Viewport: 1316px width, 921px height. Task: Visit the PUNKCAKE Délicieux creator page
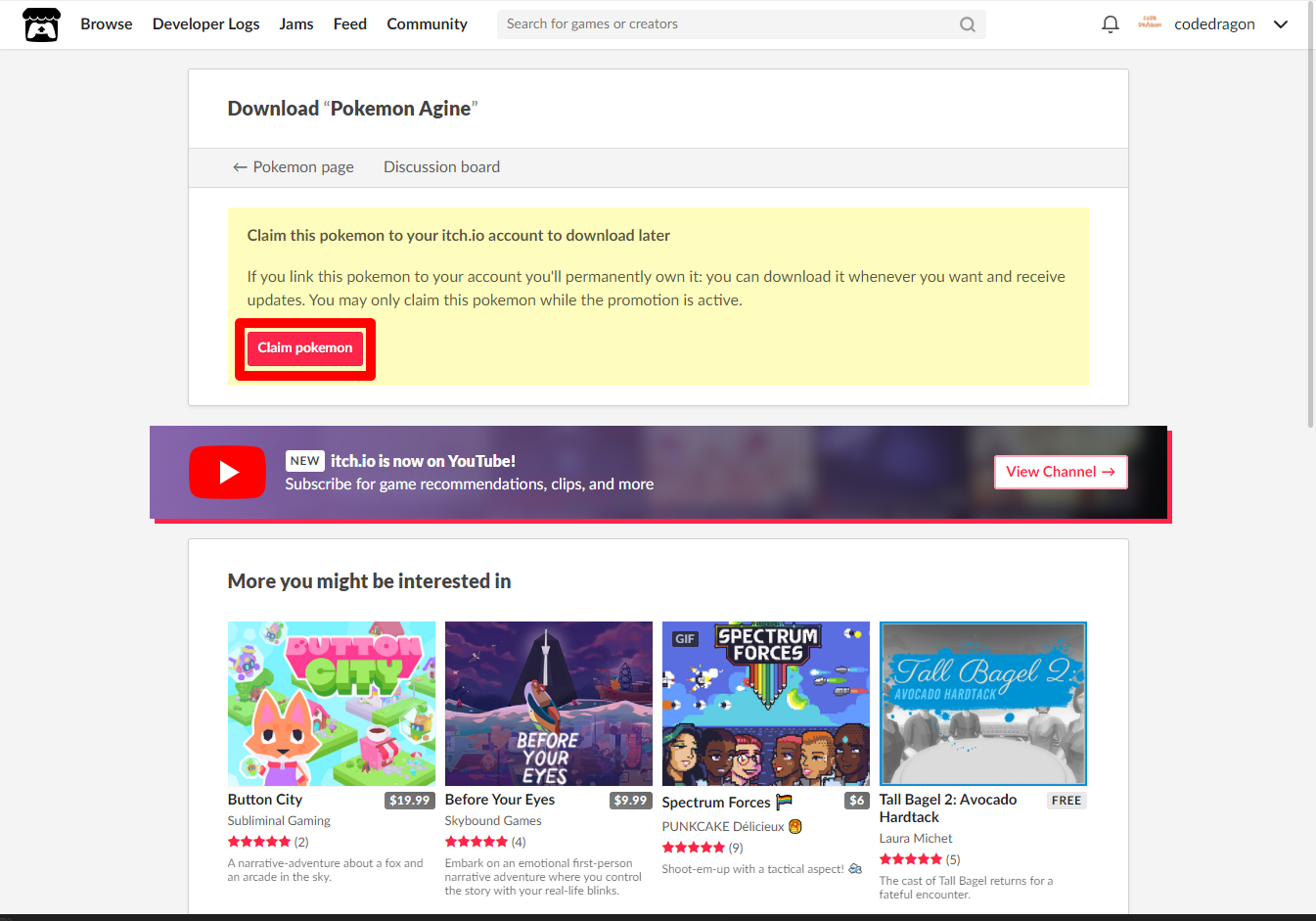point(723,827)
